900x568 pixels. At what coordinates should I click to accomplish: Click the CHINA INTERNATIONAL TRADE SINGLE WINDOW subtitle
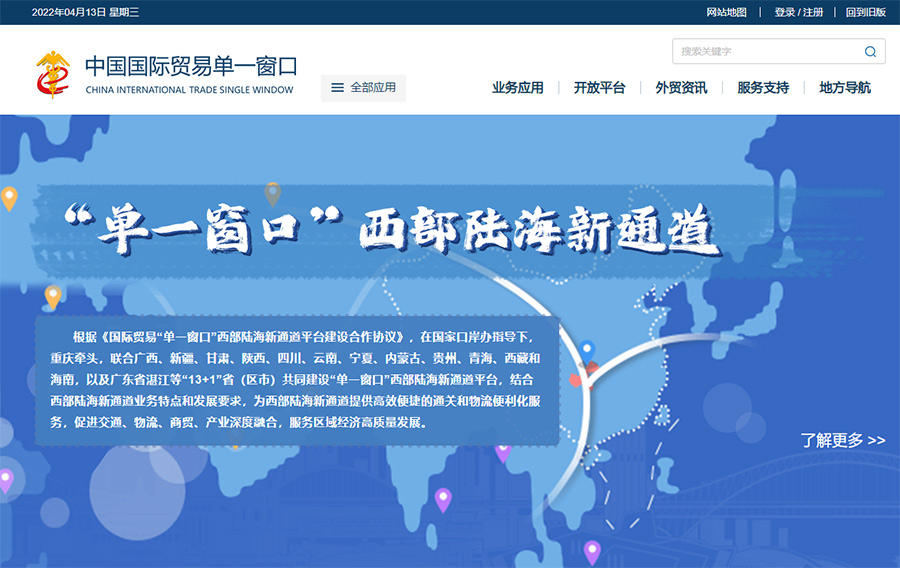189,90
